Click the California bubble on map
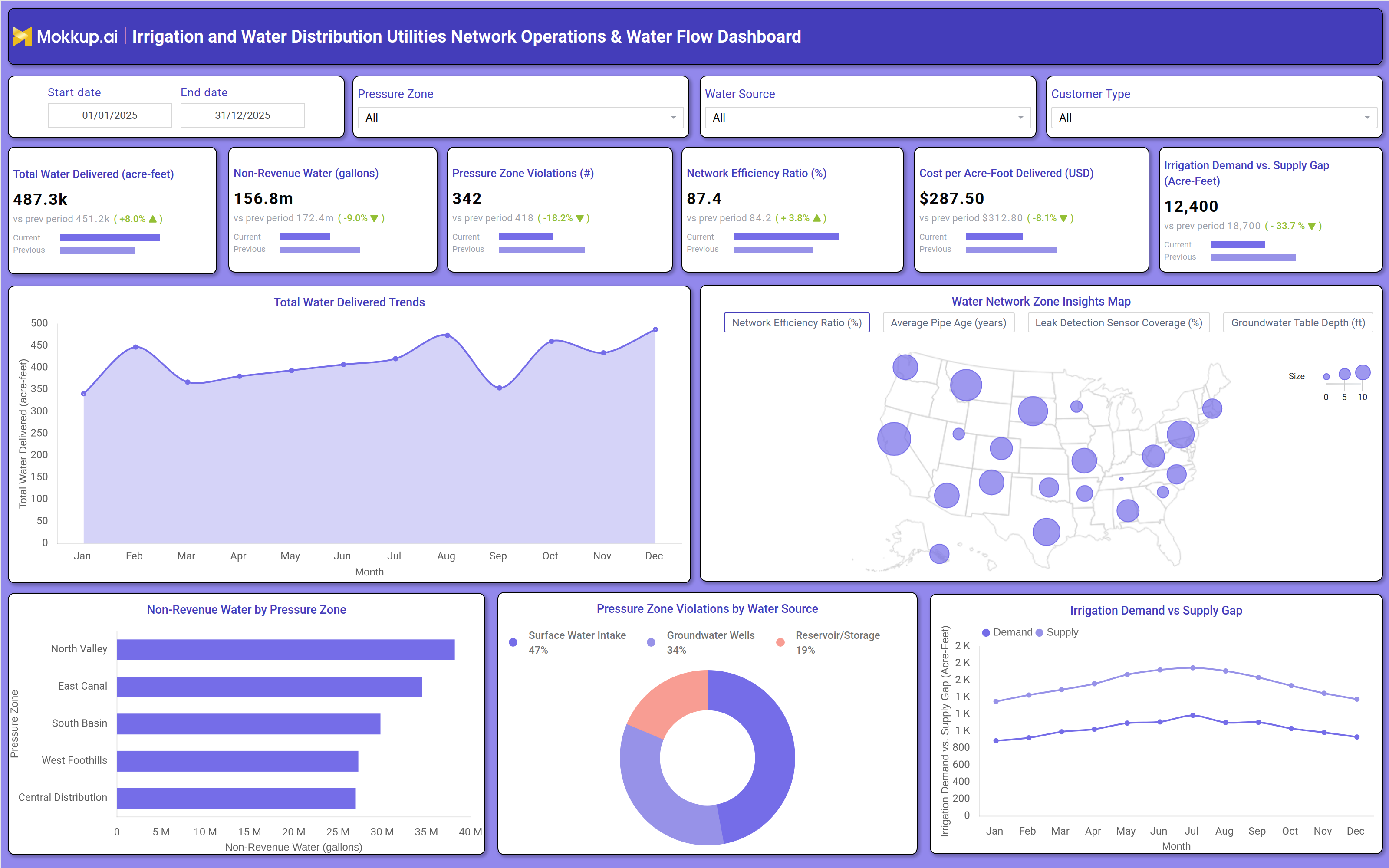This screenshot has height=868, width=1389. tap(894, 439)
